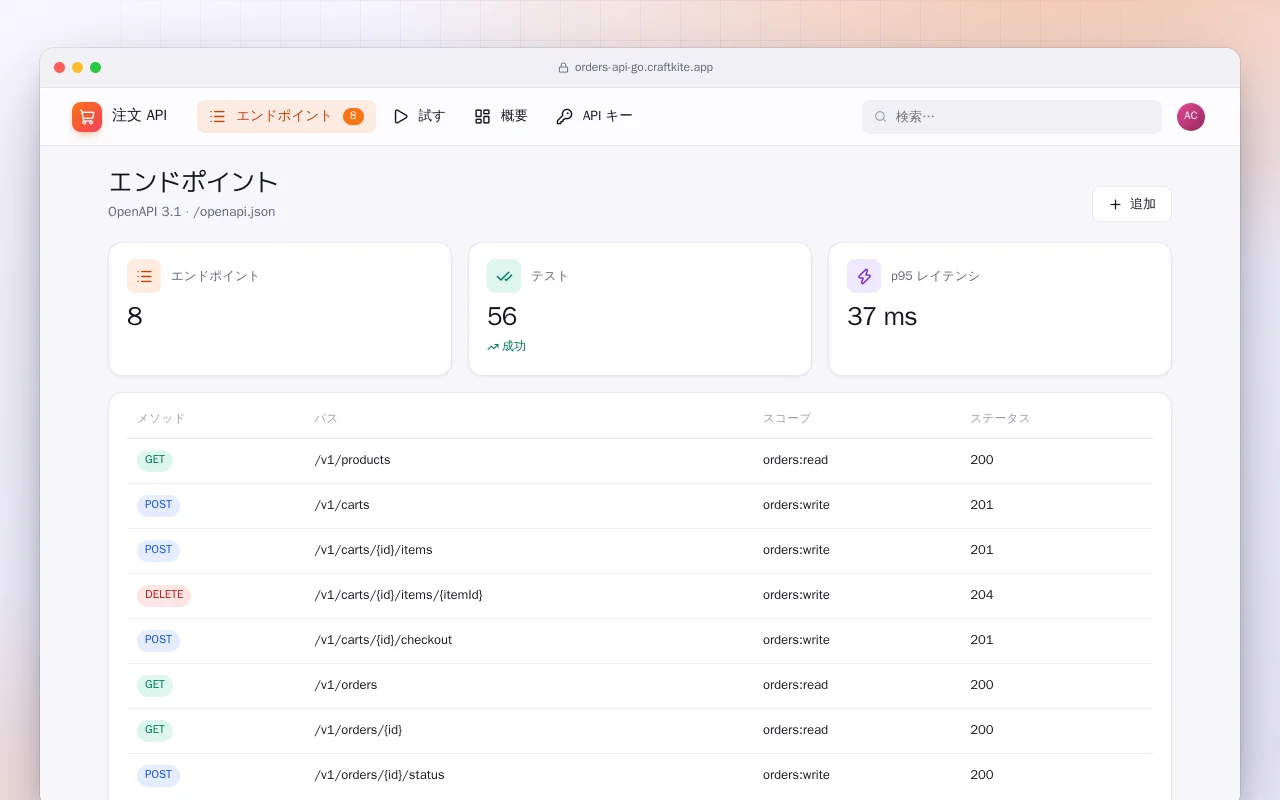Click GET badge for /v1/orders/{id}
Viewport: 1280px width, 800px height.
(155, 731)
